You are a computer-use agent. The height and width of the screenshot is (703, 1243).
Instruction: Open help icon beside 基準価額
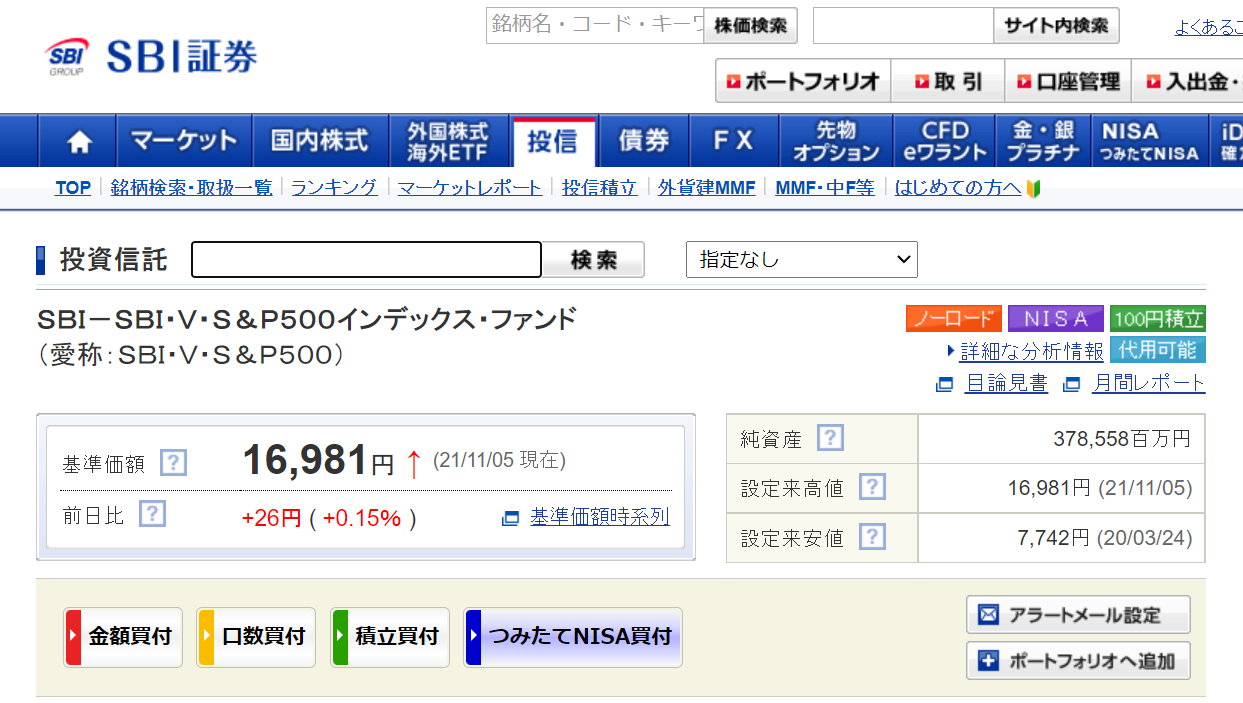click(174, 463)
